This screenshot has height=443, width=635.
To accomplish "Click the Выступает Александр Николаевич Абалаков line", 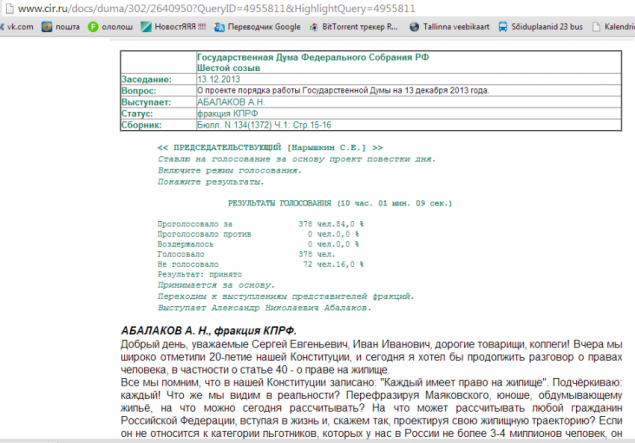I will coord(264,308).
